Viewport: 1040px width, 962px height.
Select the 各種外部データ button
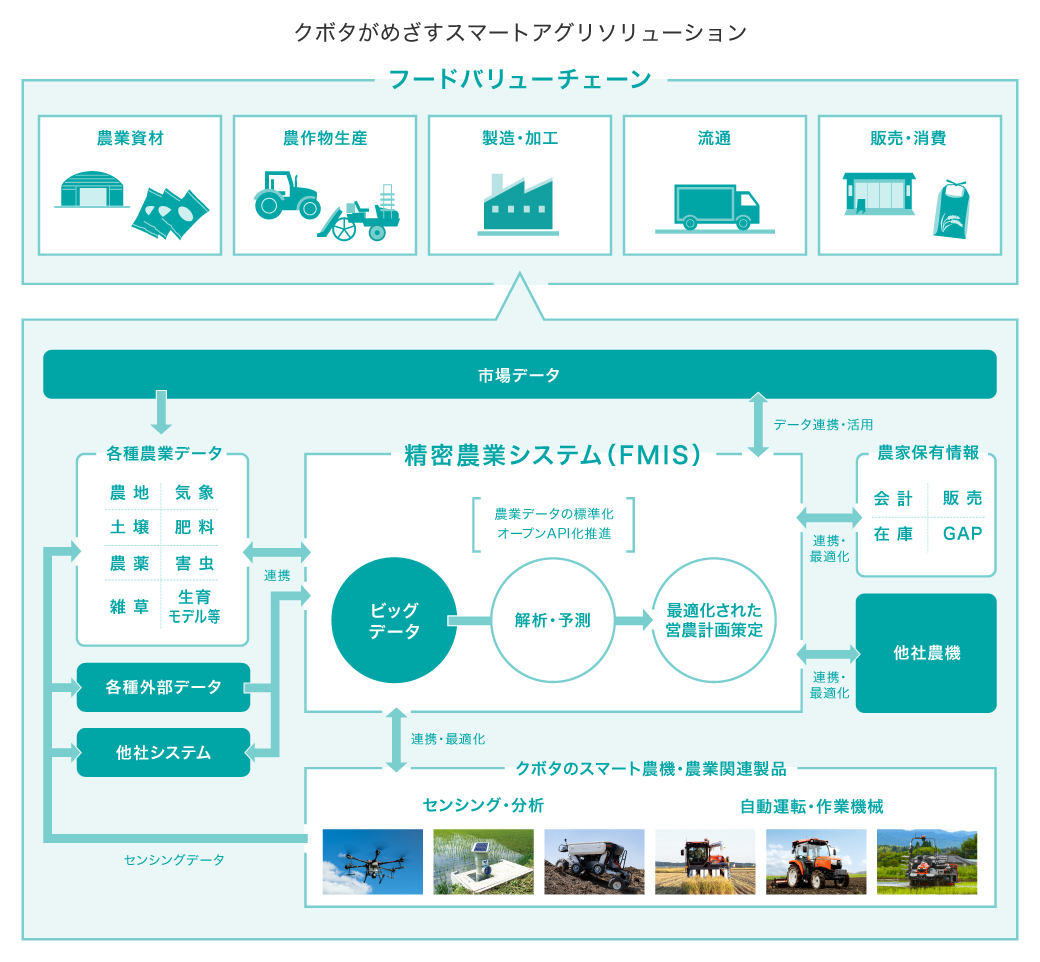(x=163, y=688)
